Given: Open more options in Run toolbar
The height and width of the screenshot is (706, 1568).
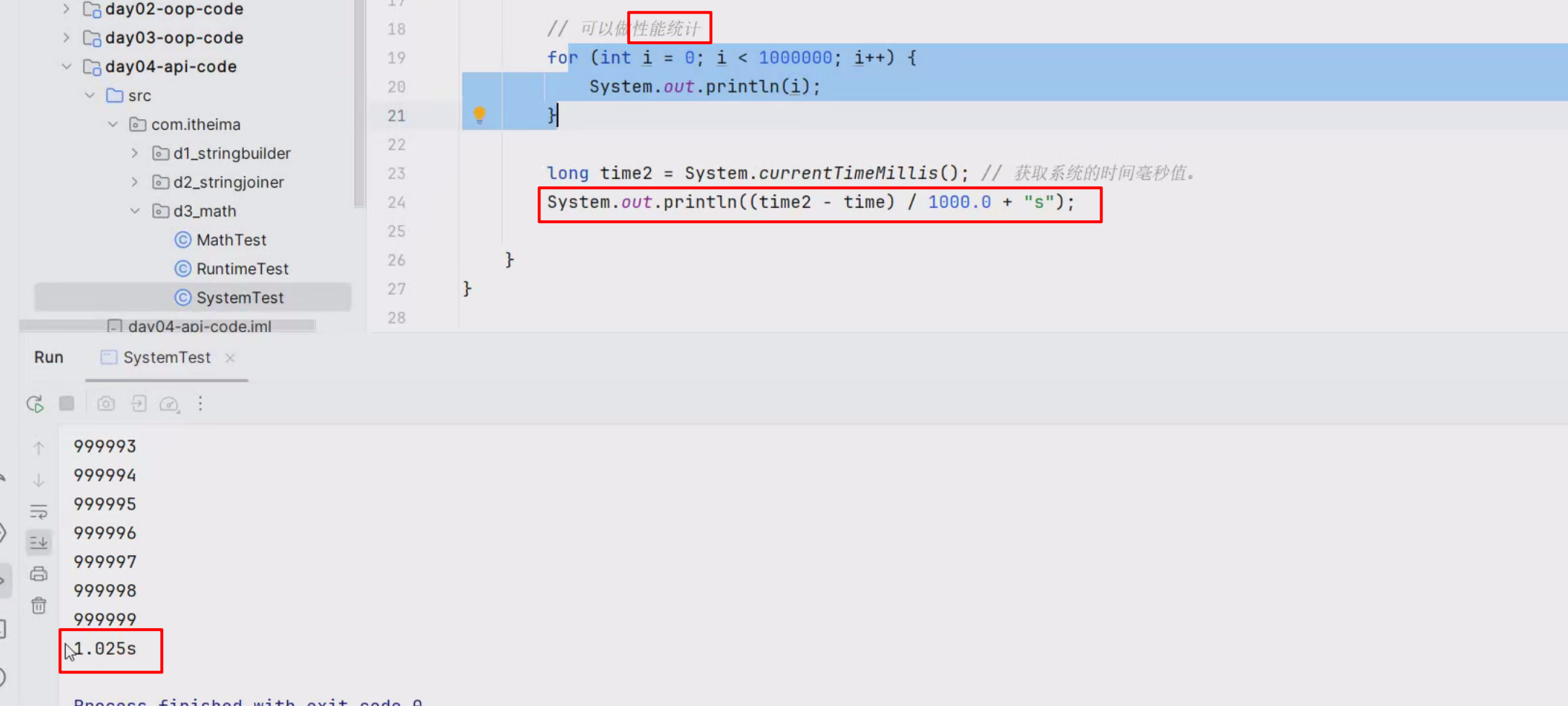Looking at the screenshot, I should point(201,404).
